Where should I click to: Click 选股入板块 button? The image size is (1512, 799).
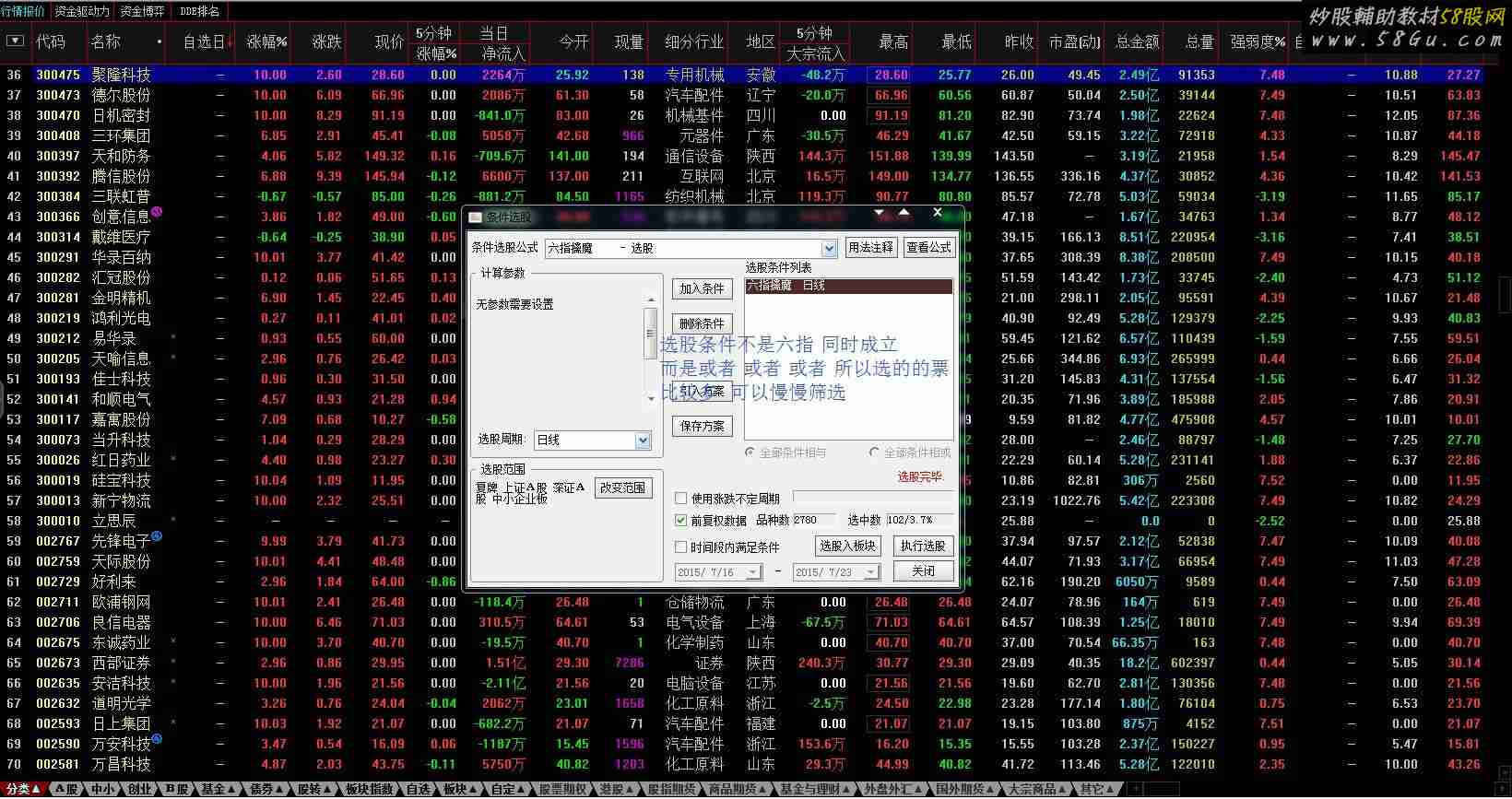point(847,546)
